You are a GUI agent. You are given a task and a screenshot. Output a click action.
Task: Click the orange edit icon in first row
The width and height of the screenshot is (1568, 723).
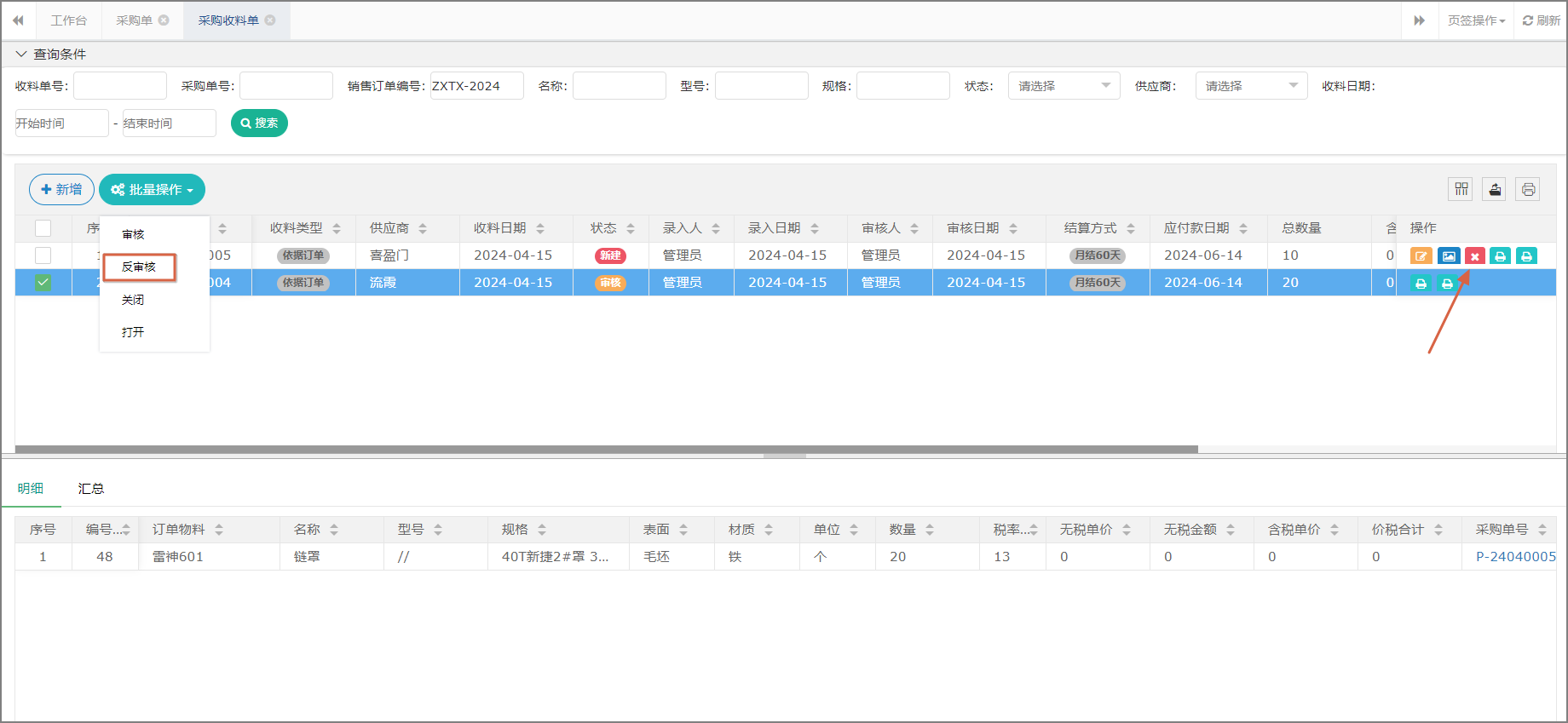pos(1421,256)
